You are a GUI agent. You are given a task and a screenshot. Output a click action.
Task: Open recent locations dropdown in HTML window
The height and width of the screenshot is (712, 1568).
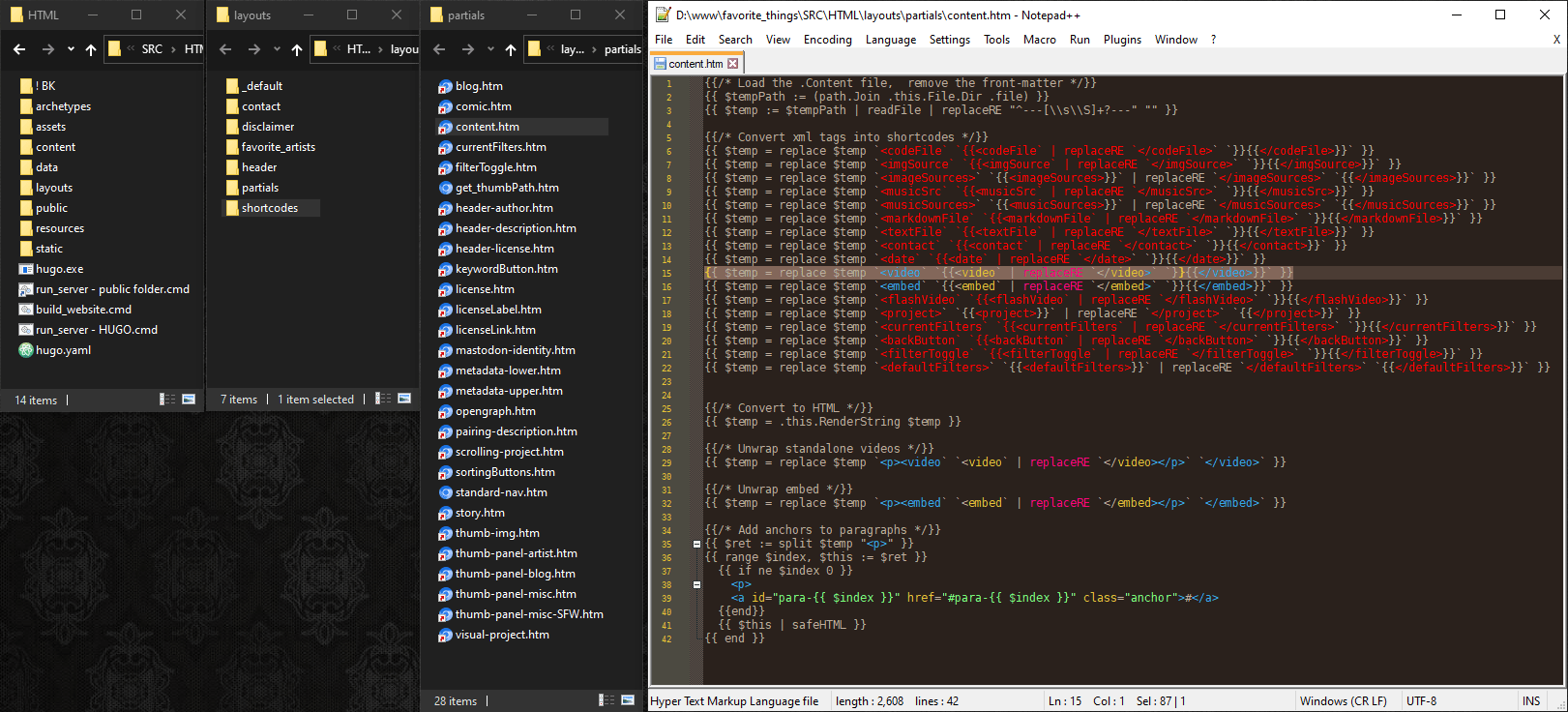click(x=71, y=49)
